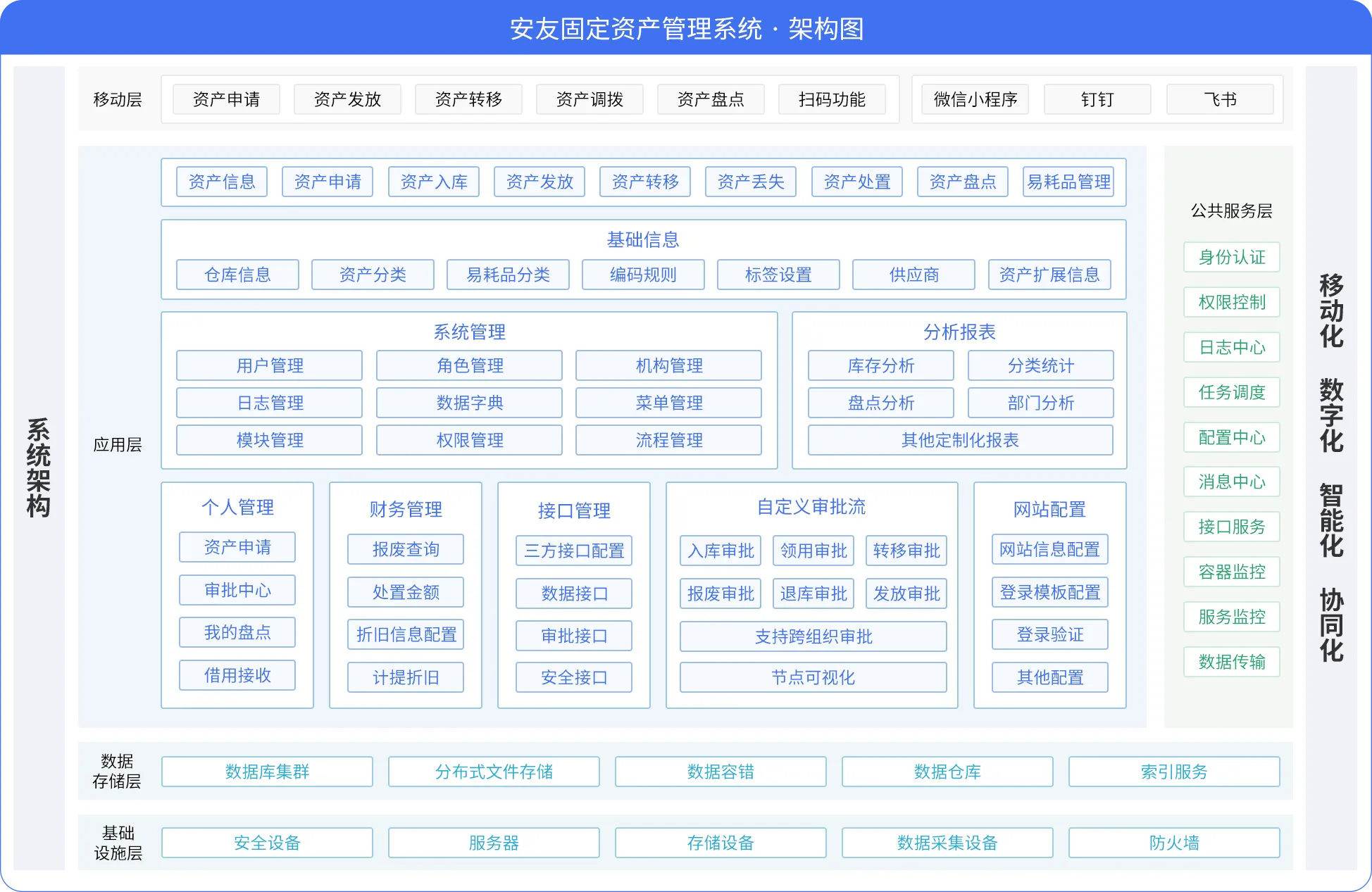Click the 节点可视化 box
Image resolution: width=1372 pixels, height=892 pixels.
(x=813, y=677)
